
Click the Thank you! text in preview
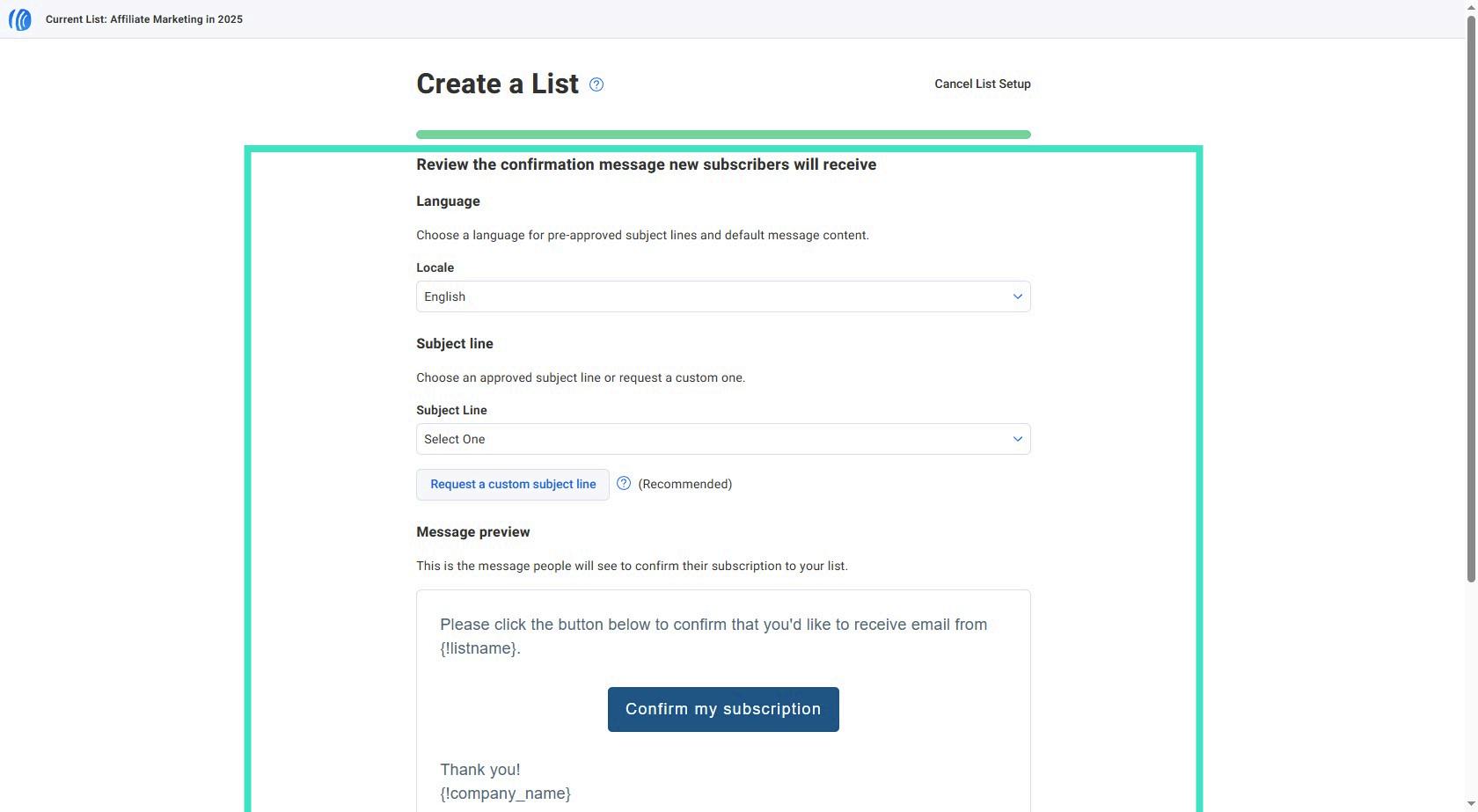click(x=480, y=770)
